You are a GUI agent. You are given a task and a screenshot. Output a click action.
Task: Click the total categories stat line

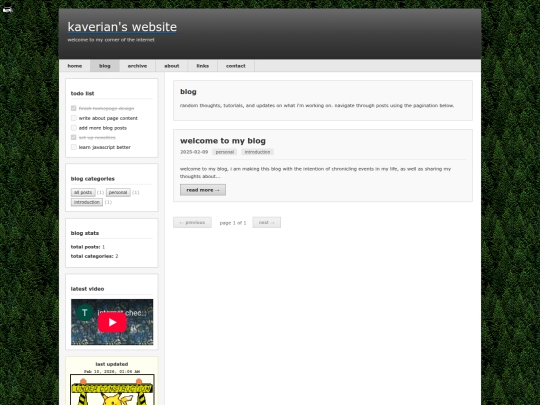(94, 256)
